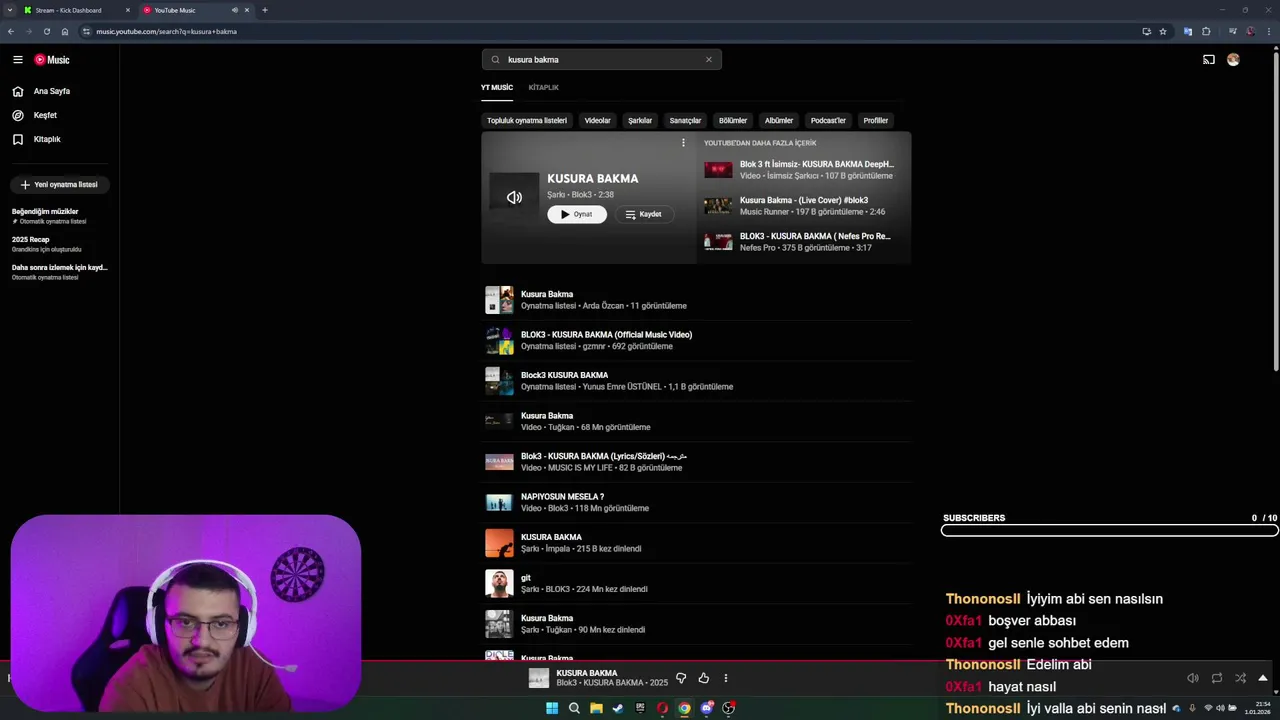Filter by Topluluk oynatma listeleri chip
1280x720 pixels.
527,120
